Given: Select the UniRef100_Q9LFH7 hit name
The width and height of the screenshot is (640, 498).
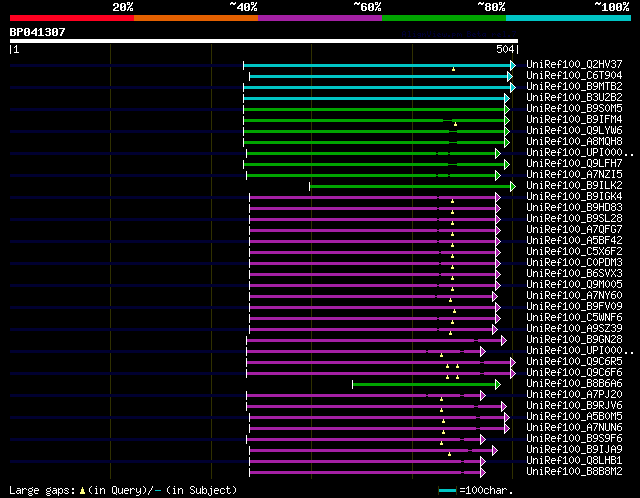Looking at the screenshot, I should pyautogui.click(x=574, y=163).
